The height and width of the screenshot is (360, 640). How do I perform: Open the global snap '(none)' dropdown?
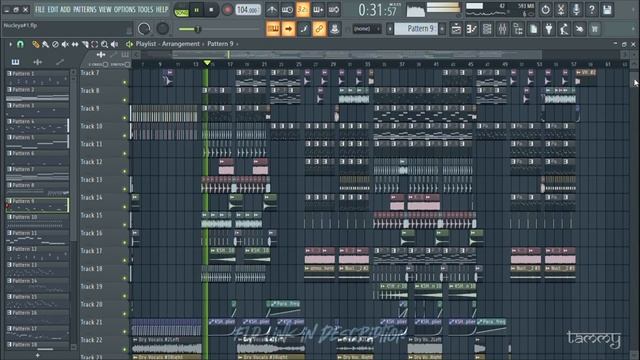pos(367,29)
